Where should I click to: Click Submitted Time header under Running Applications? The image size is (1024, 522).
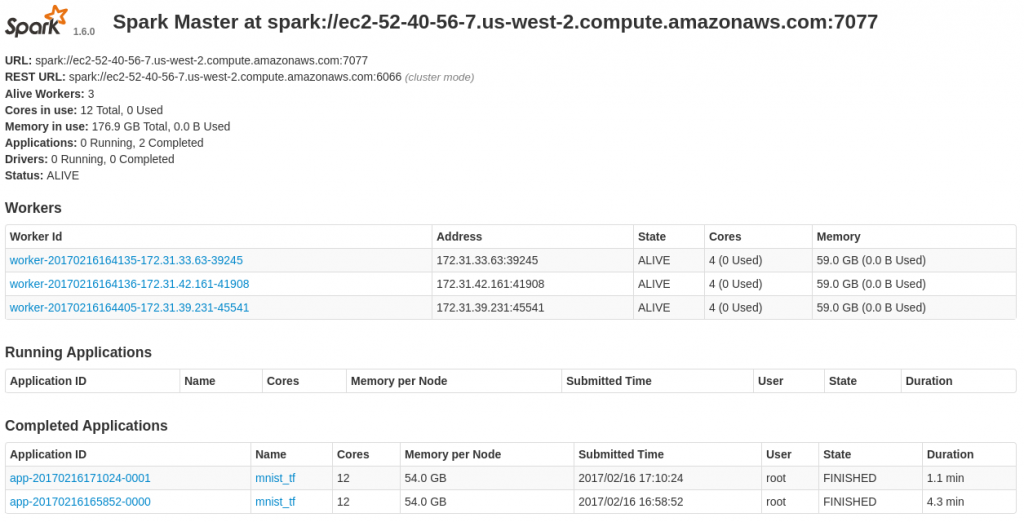[x=609, y=381]
